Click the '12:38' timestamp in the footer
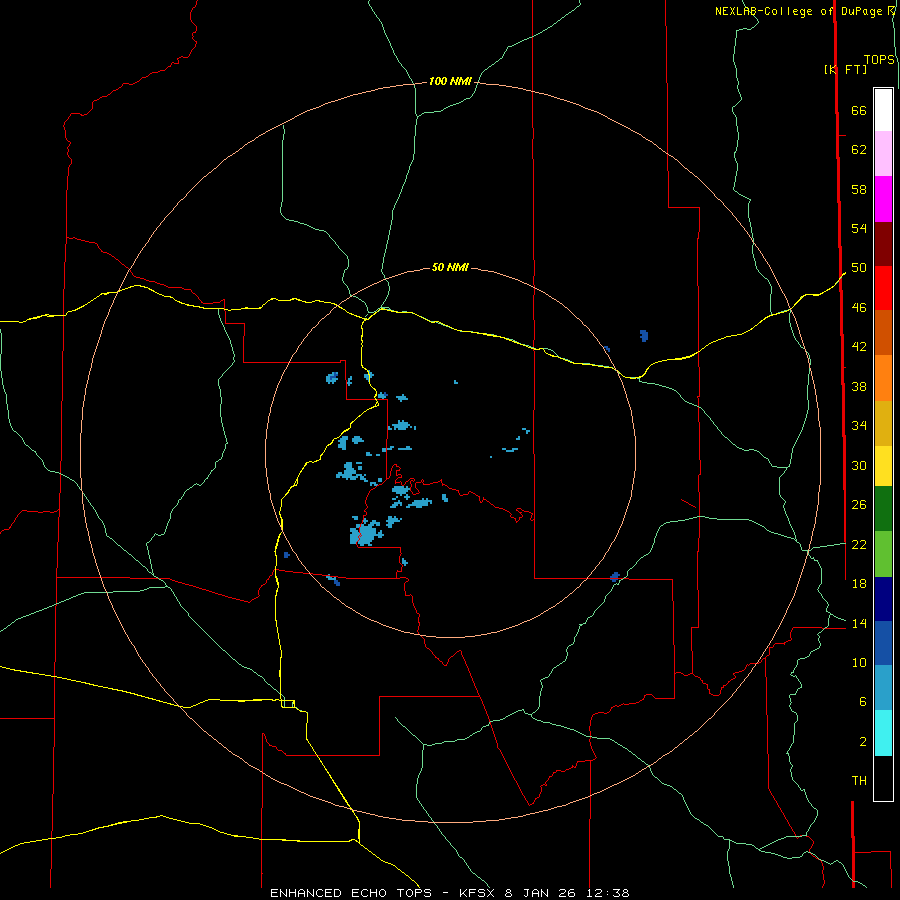900x900 pixels. [x=608, y=893]
